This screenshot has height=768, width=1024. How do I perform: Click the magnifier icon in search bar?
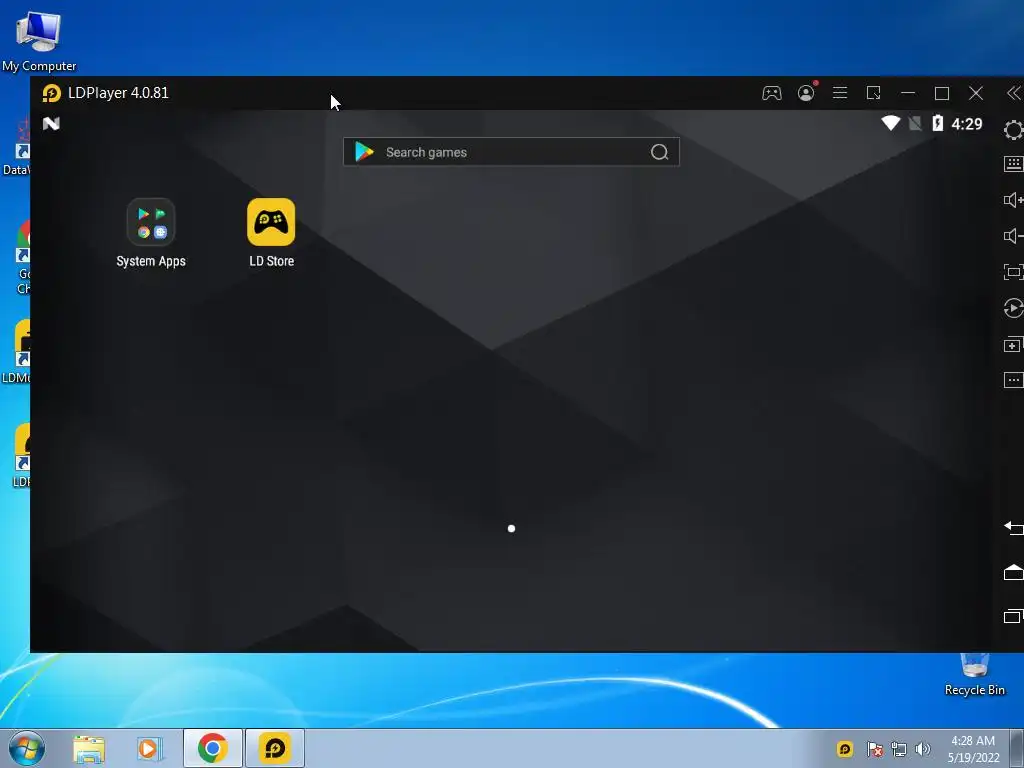[x=660, y=152]
